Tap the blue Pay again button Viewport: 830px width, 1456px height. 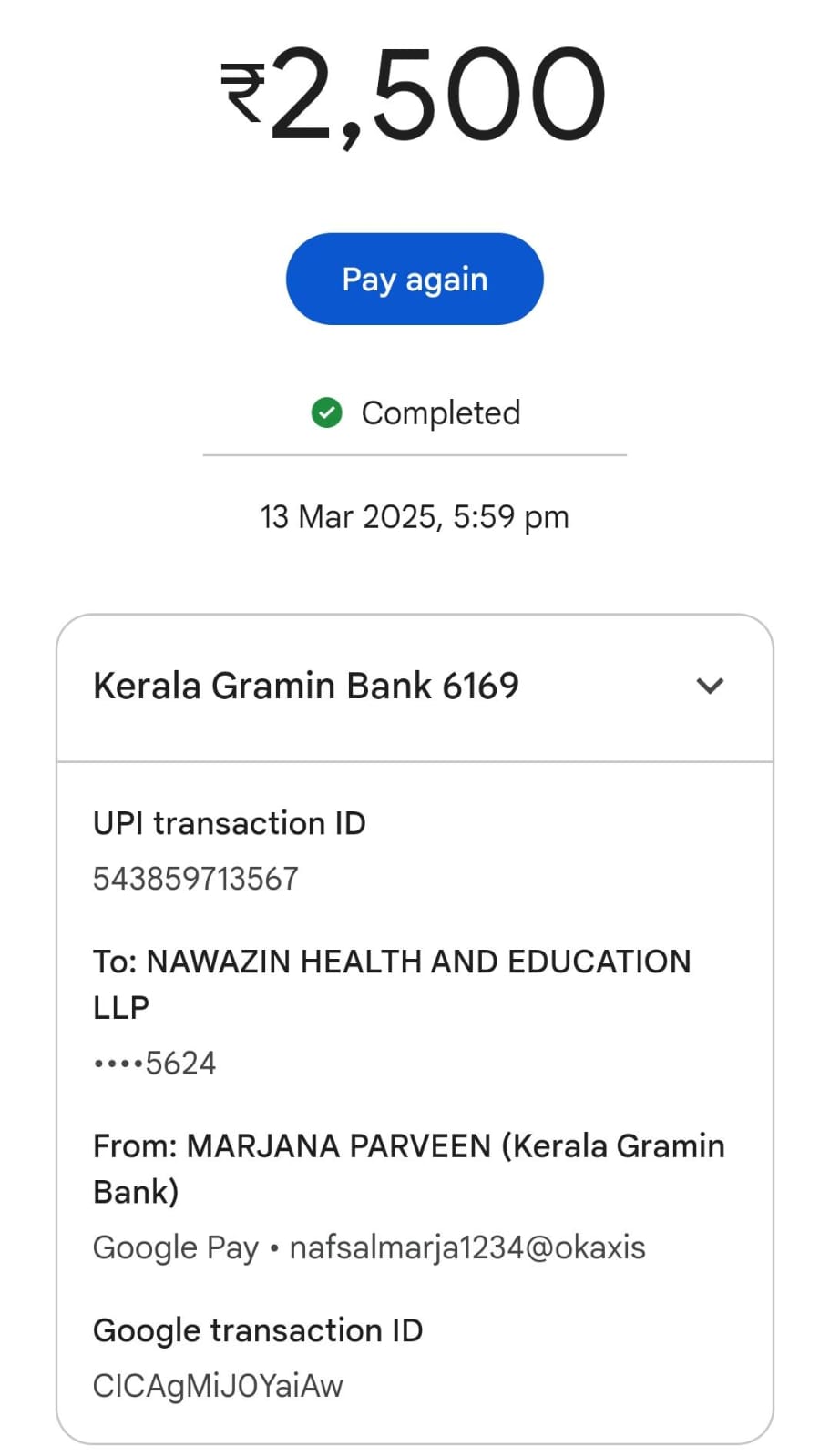415,279
